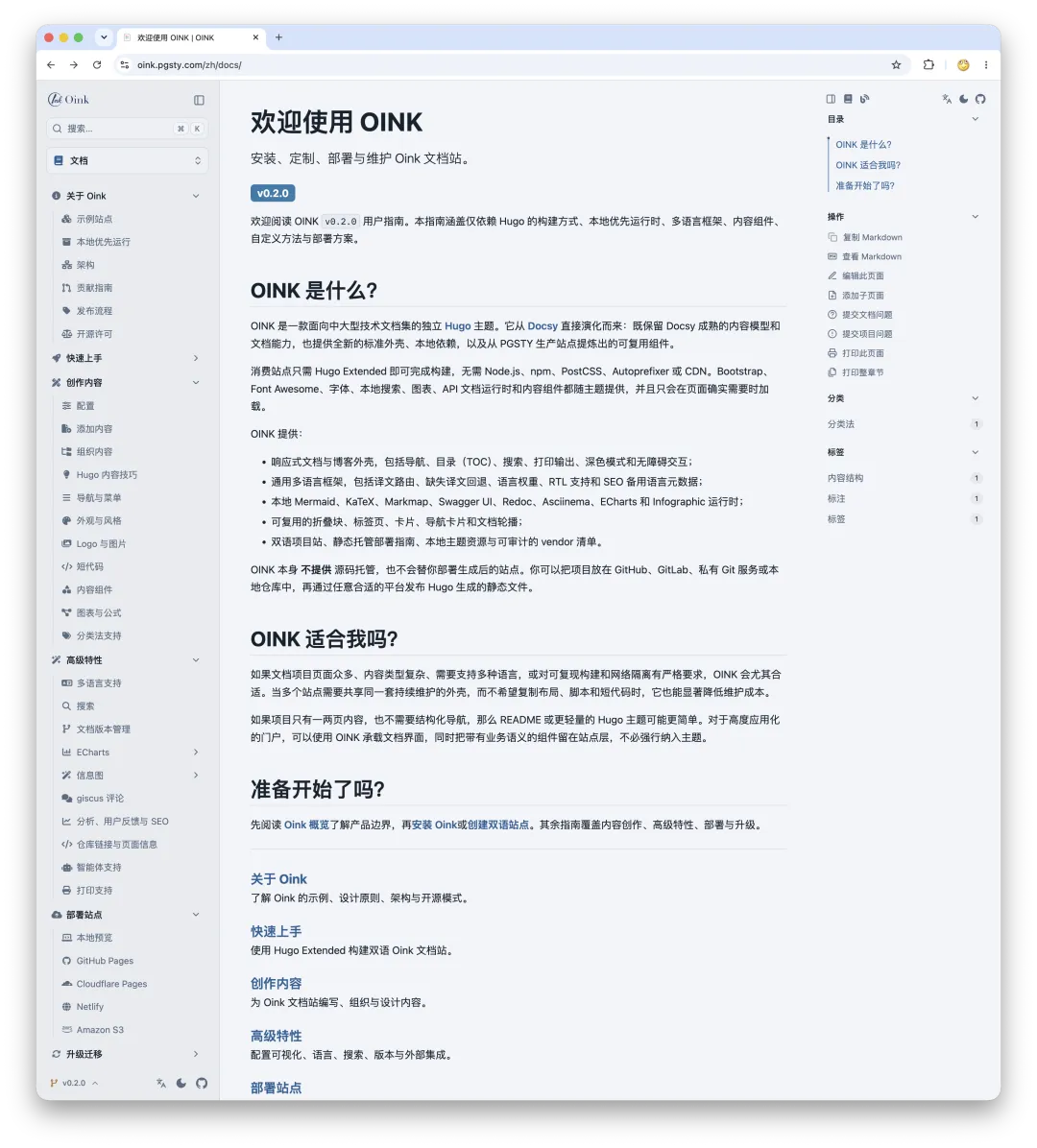This screenshot has width=1037, height=1148.
Task: Expand the ECharts sidebar item
Action: click(x=196, y=752)
